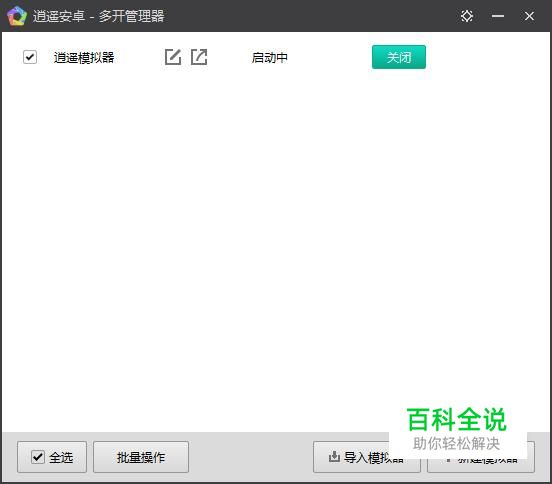Open the export shortcut icon for 逍遥模拟器

point(199,57)
